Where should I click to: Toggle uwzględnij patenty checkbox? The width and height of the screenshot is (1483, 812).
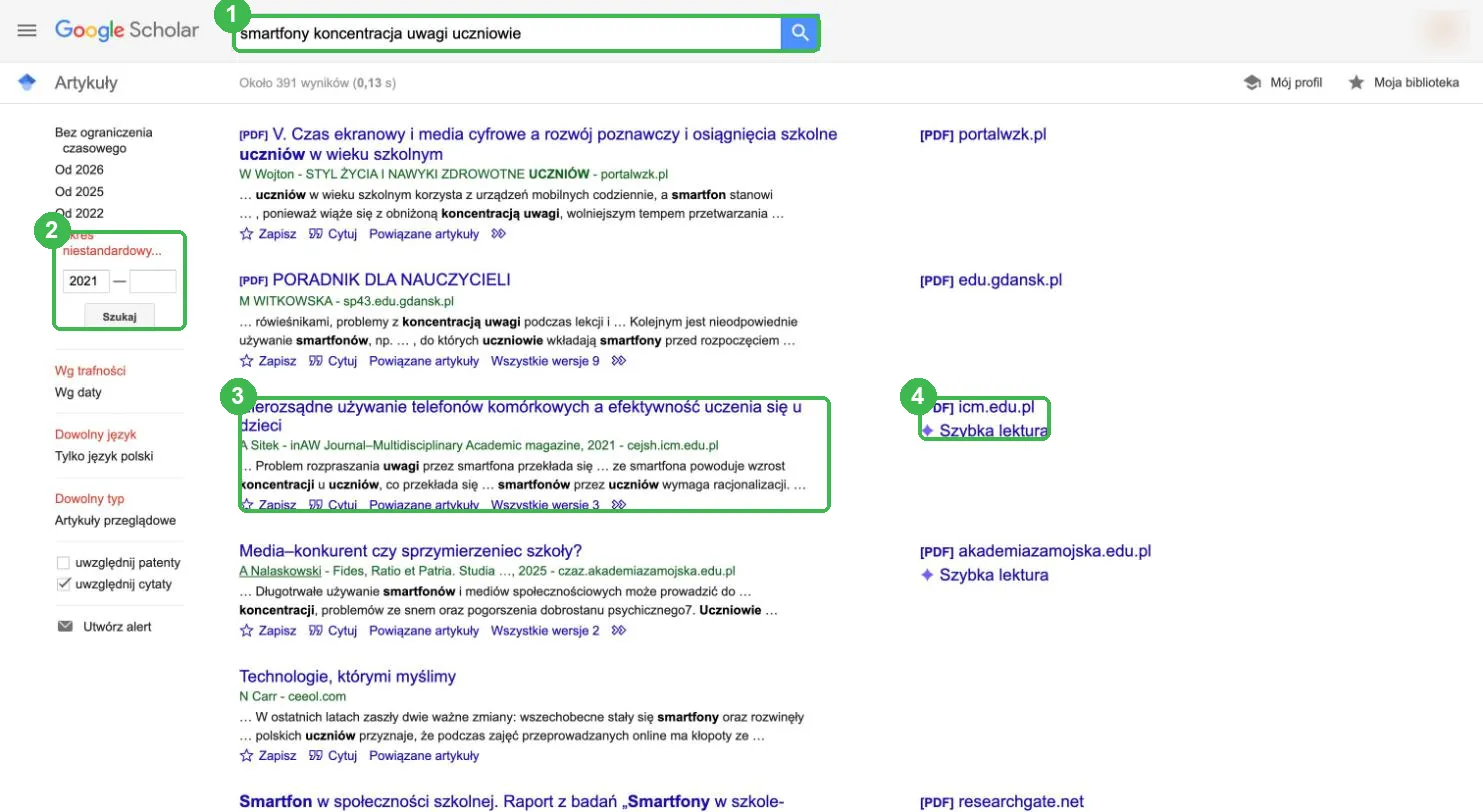64,563
